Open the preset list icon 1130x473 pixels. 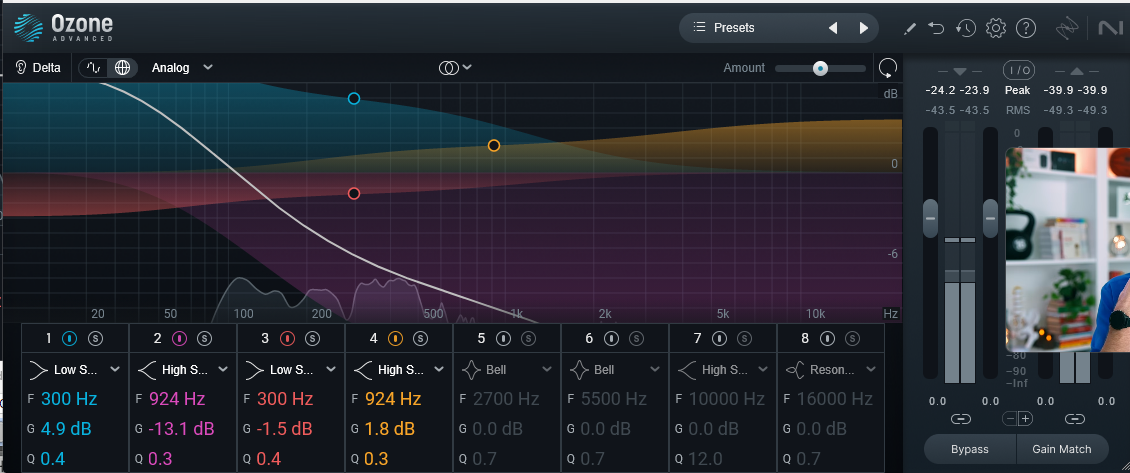(x=699, y=27)
